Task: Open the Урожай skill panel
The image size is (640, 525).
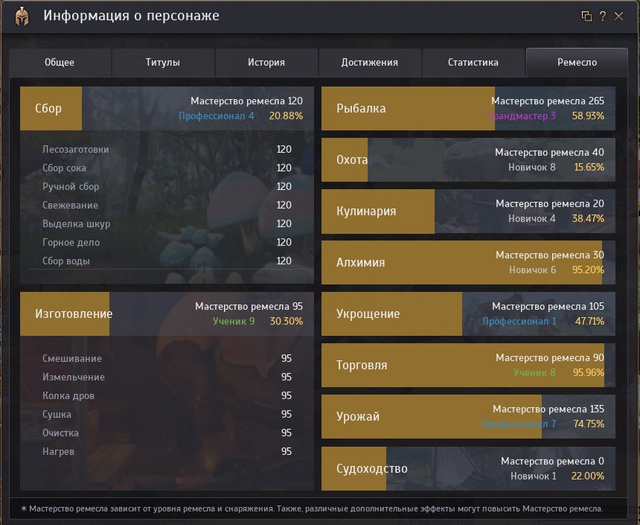Action: tap(468, 417)
